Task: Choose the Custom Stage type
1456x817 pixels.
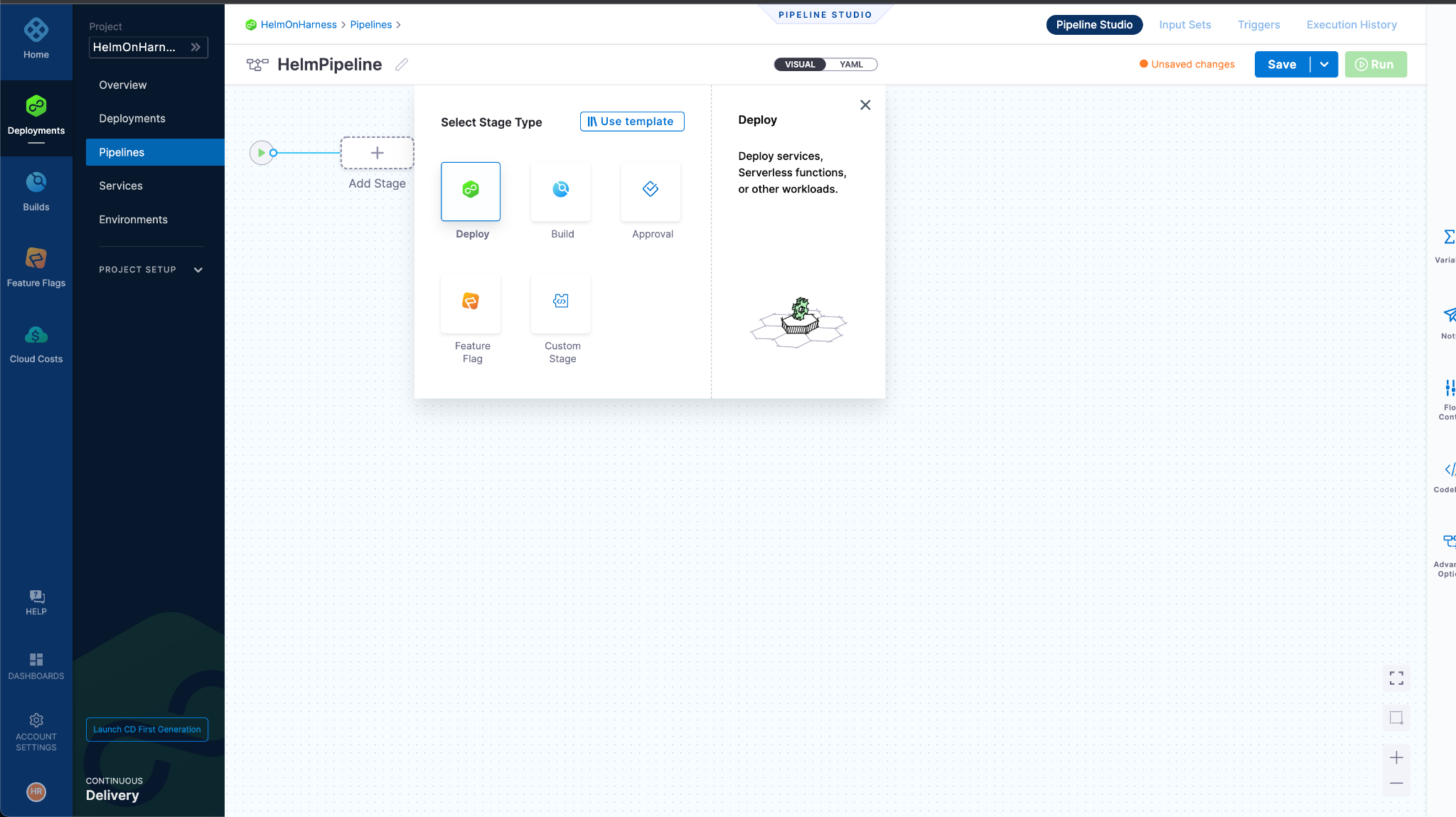Action: [x=561, y=304]
